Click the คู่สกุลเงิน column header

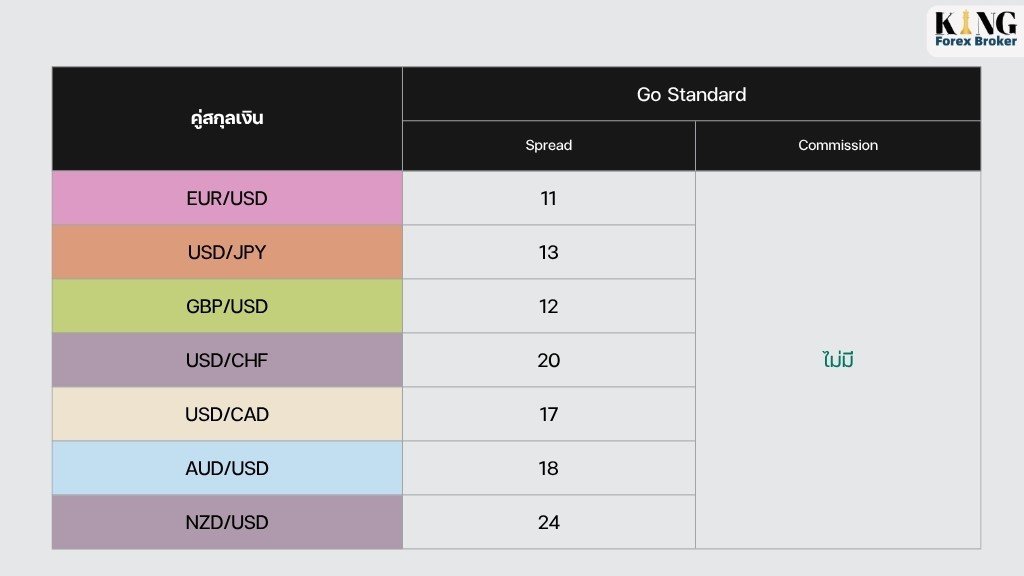click(227, 118)
